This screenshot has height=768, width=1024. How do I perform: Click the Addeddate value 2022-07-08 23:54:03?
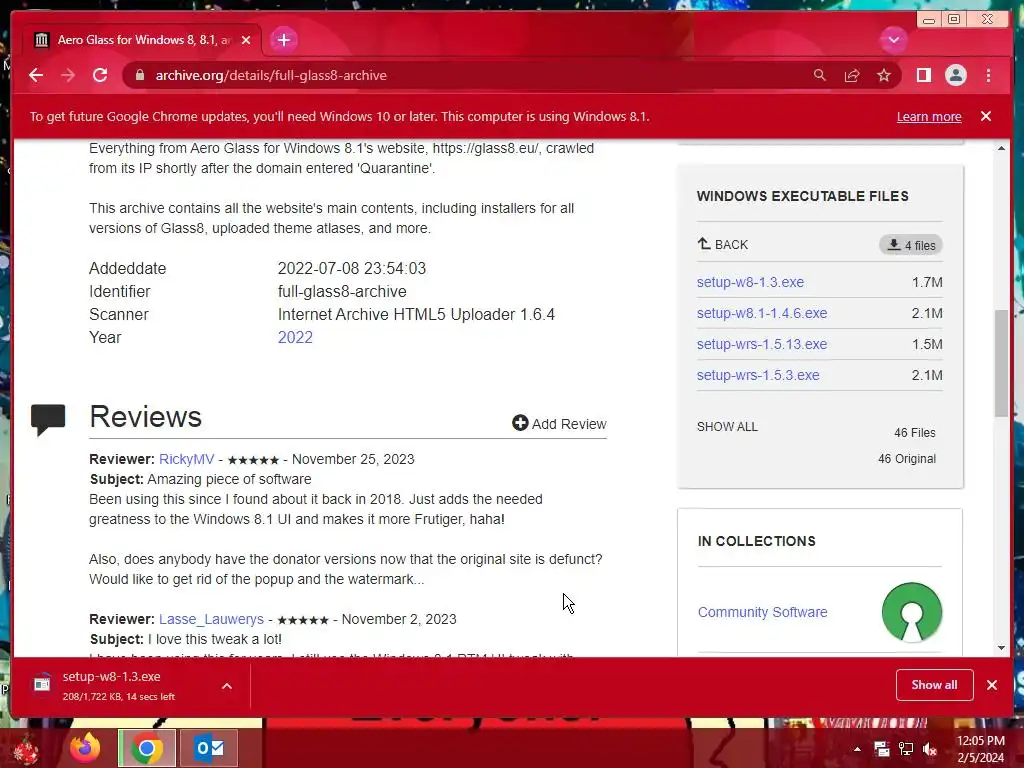click(x=352, y=268)
